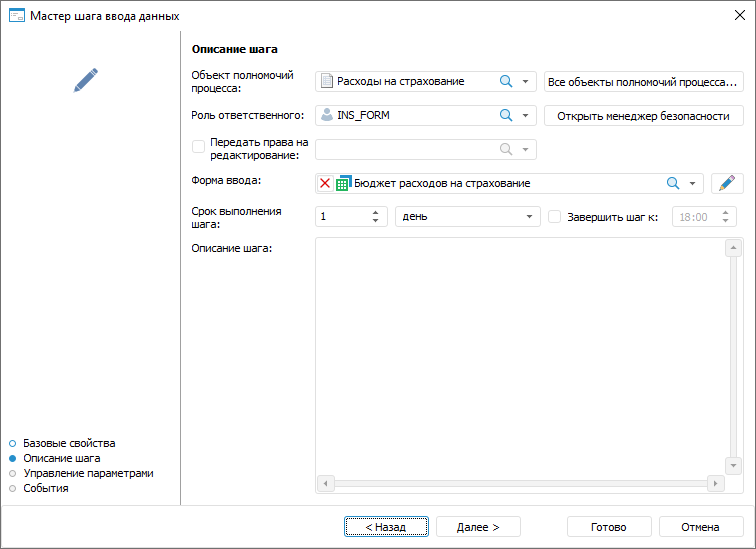
Task: Click "Открыть менеджер безопасности" button
Action: pos(643,115)
